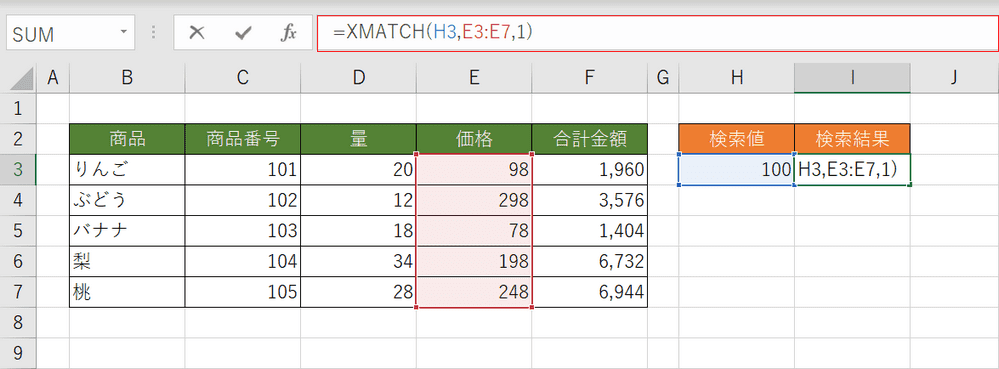The height and width of the screenshot is (369, 999).
Task: Click total amount cell 1,404
Action: click(x=590, y=231)
